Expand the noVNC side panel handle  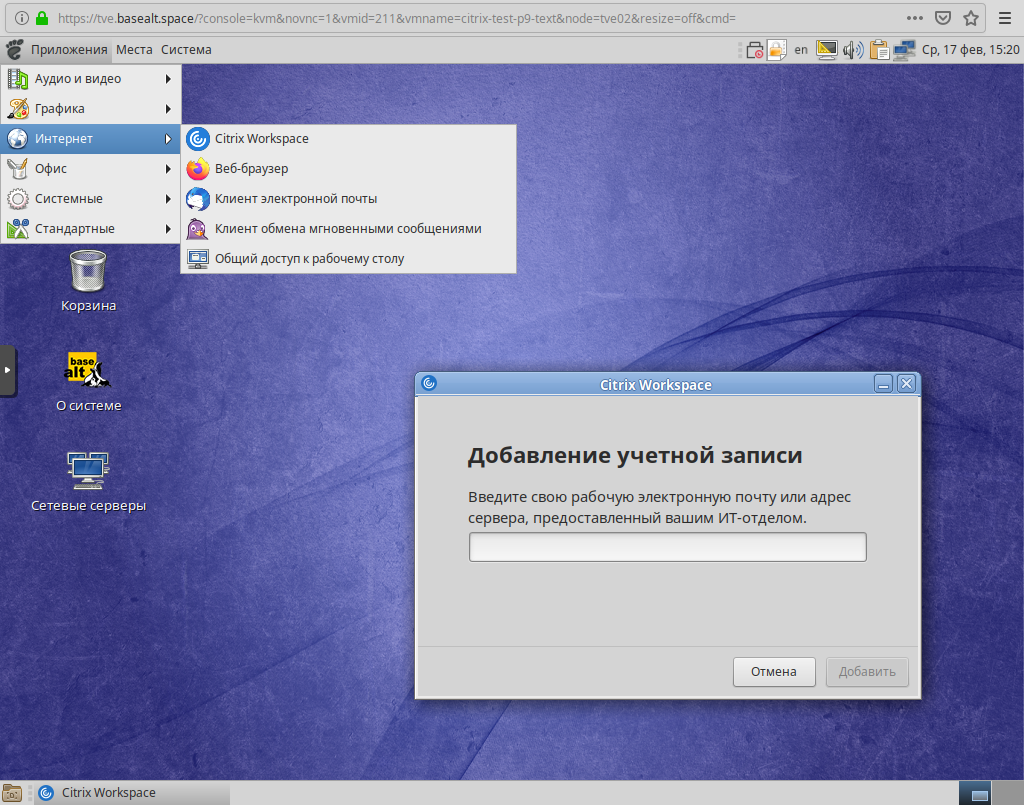pos(8,370)
